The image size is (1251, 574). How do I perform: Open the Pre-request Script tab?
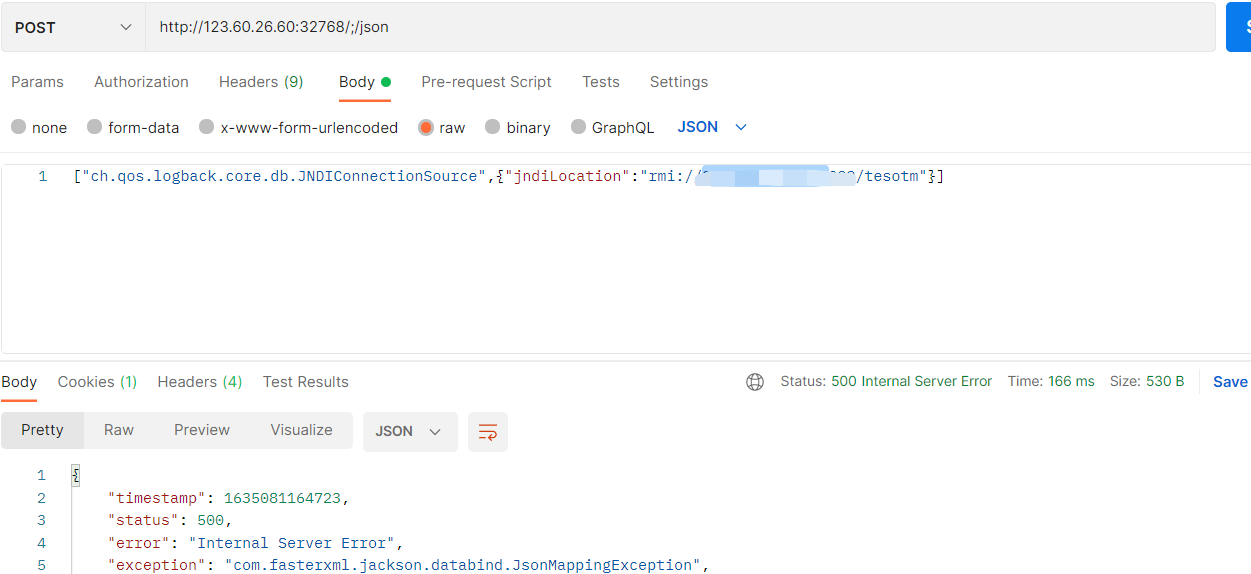point(486,82)
